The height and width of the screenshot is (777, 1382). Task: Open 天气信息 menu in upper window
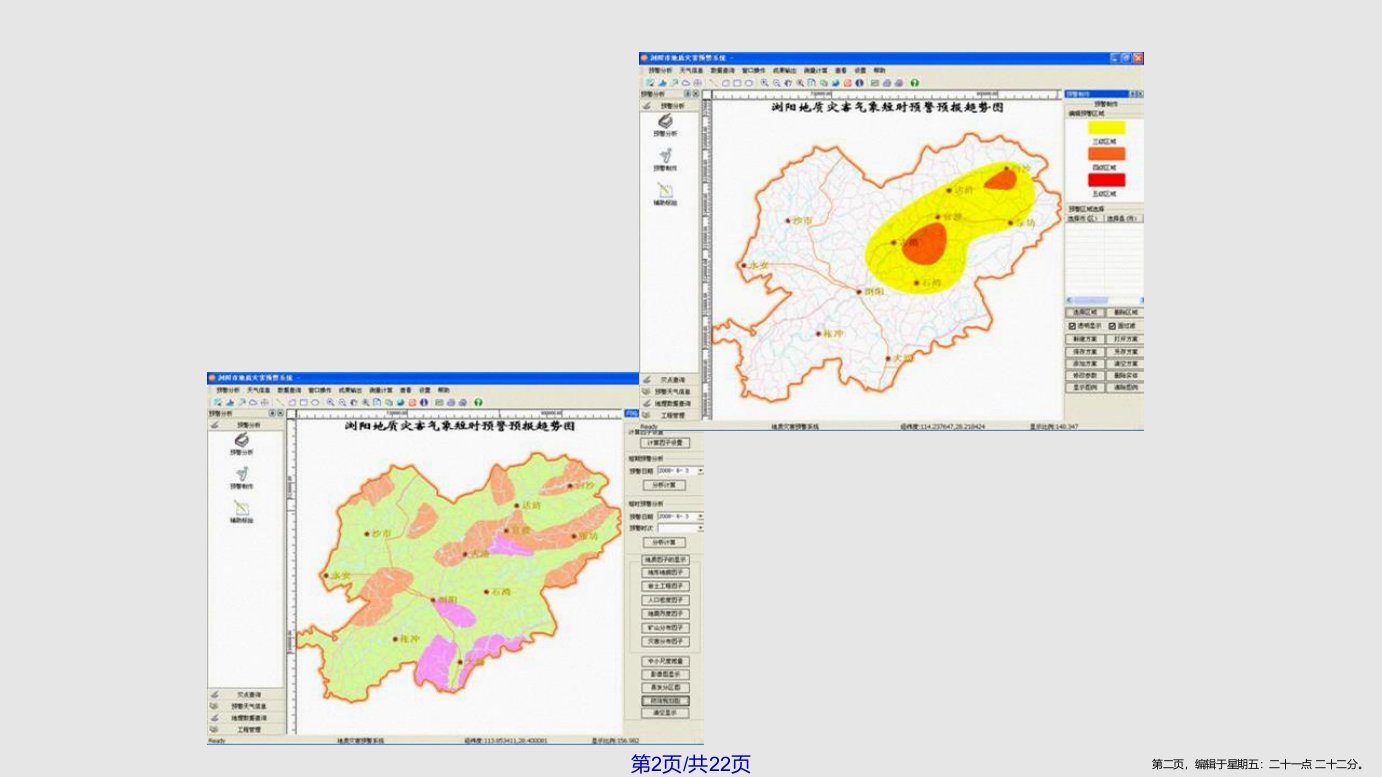[691, 70]
